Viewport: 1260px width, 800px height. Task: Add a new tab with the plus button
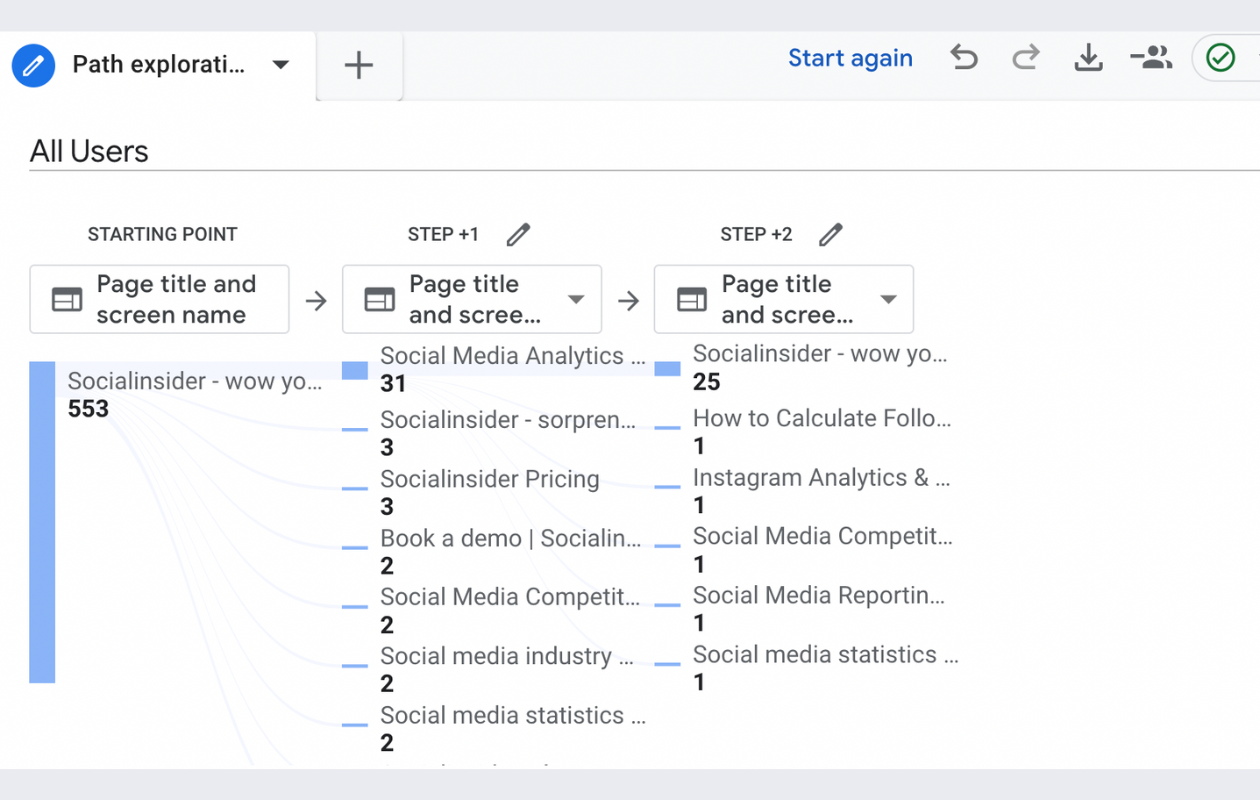tap(358, 66)
